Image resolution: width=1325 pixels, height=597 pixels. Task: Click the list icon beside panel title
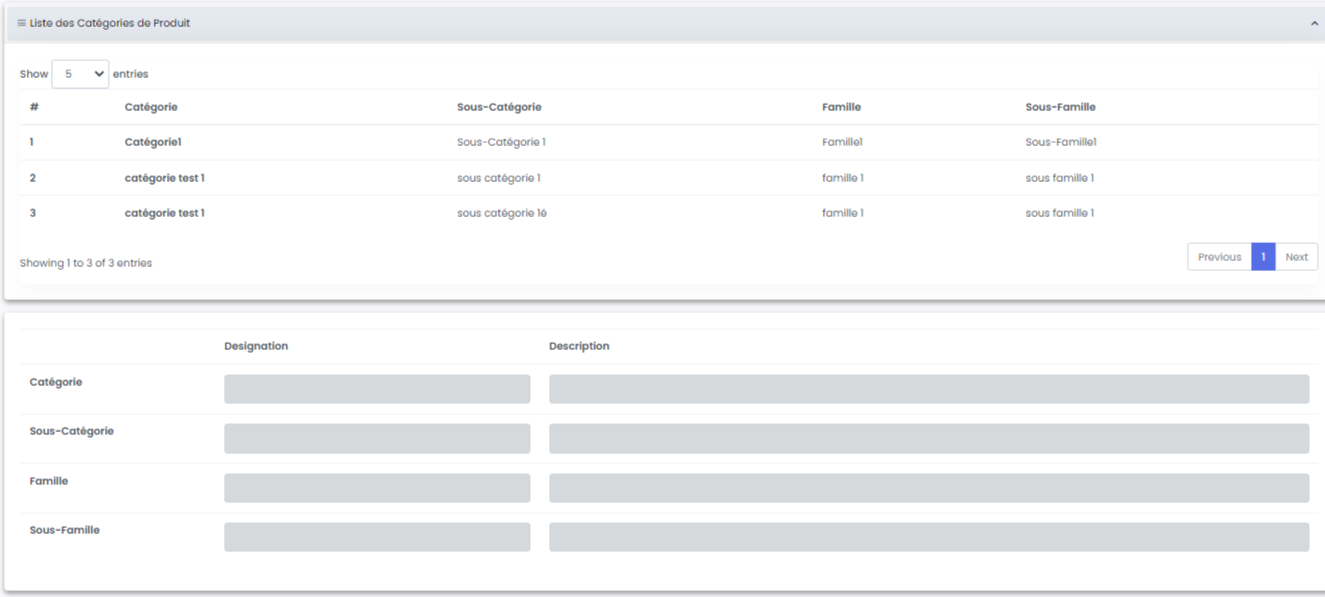[21, 23]
